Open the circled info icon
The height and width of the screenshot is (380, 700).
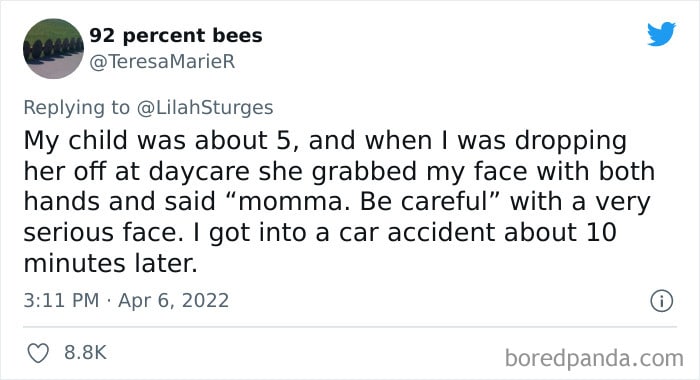click(661, 301)
